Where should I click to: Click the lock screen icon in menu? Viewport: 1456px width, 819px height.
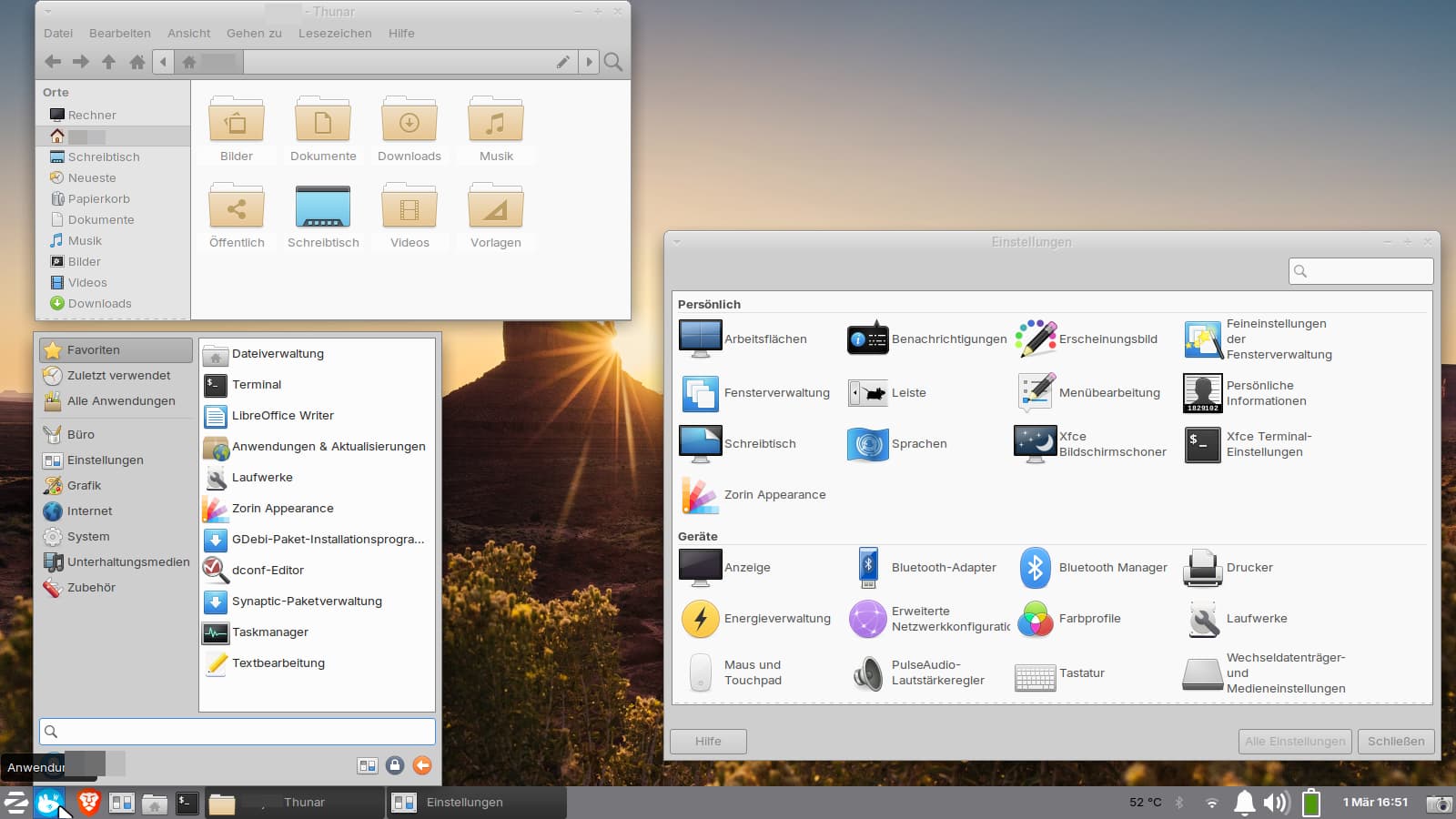click(395, 765)
